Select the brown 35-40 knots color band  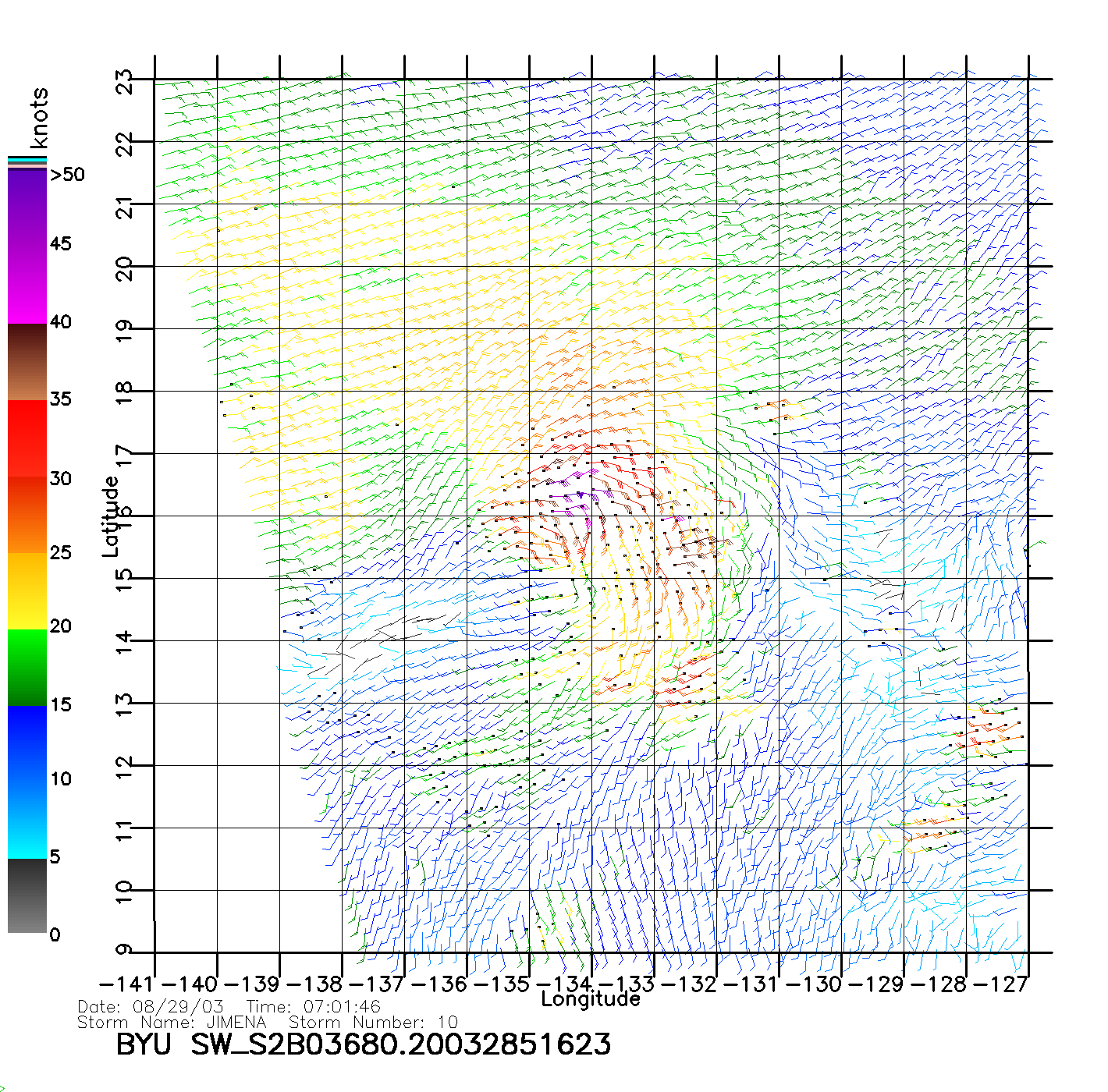tap(27, 362)
